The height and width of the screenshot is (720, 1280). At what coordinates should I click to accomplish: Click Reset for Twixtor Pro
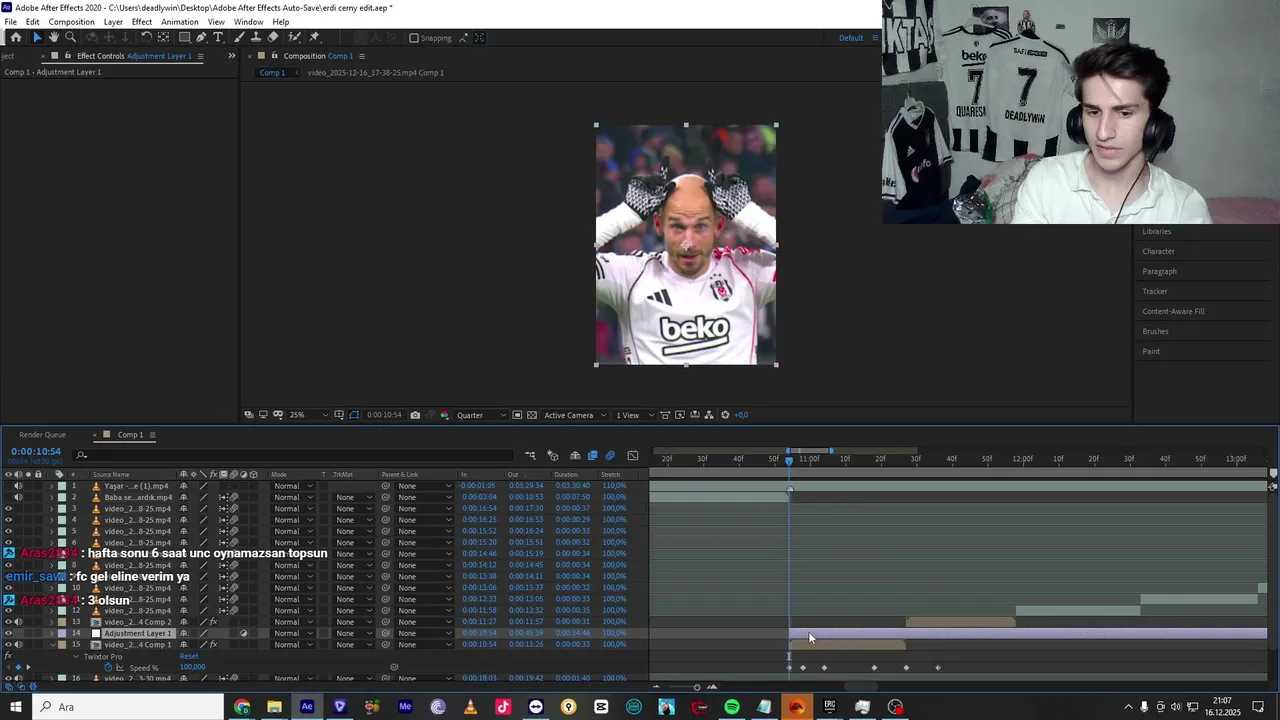tap(189, 656)
